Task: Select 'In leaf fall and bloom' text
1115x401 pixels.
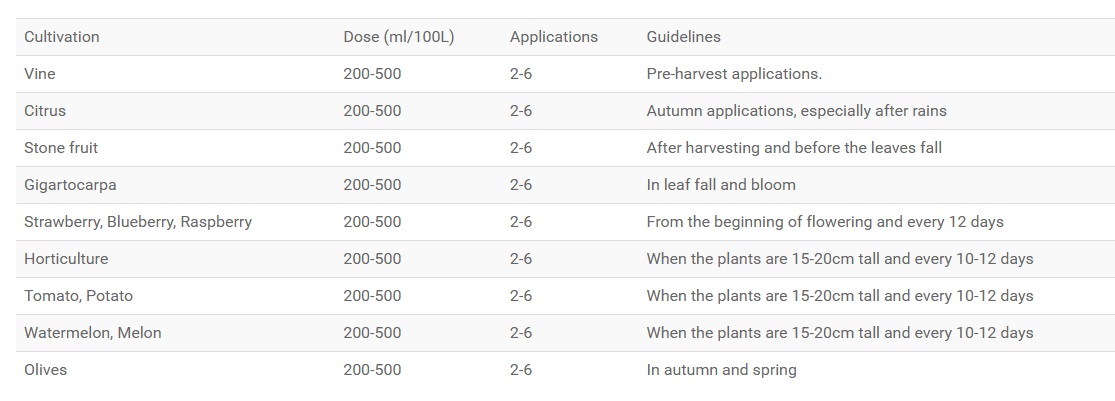Action: click(721, 185)
